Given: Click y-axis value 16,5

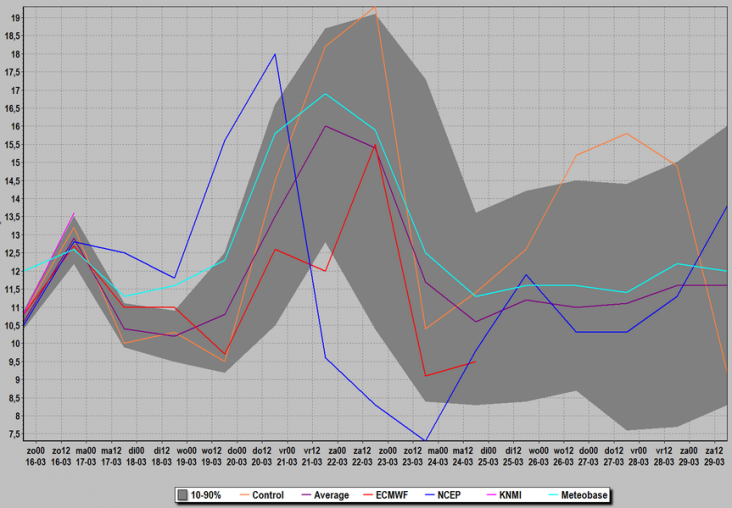Looking at the screenshot, I should (x=12, y=108).
